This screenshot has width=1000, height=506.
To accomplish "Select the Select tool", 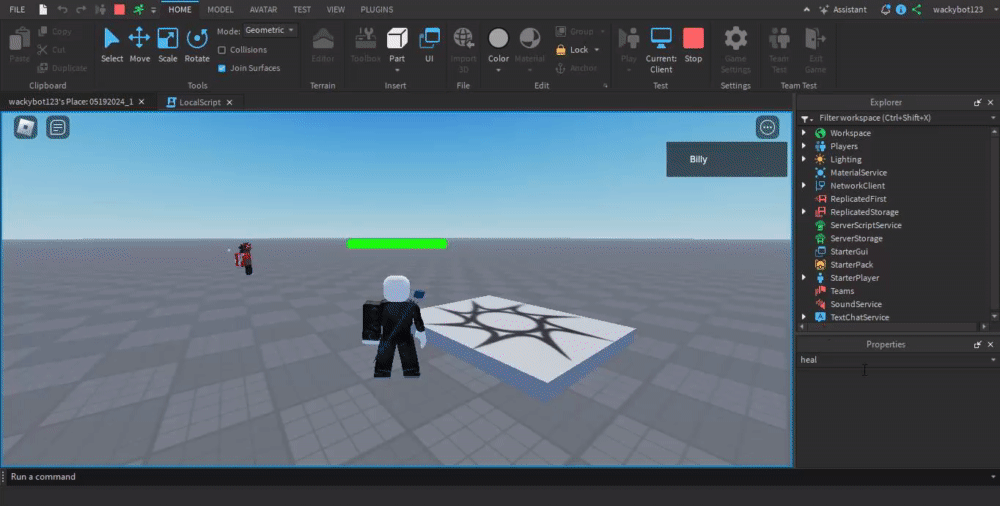I will (x=112, y=45).
